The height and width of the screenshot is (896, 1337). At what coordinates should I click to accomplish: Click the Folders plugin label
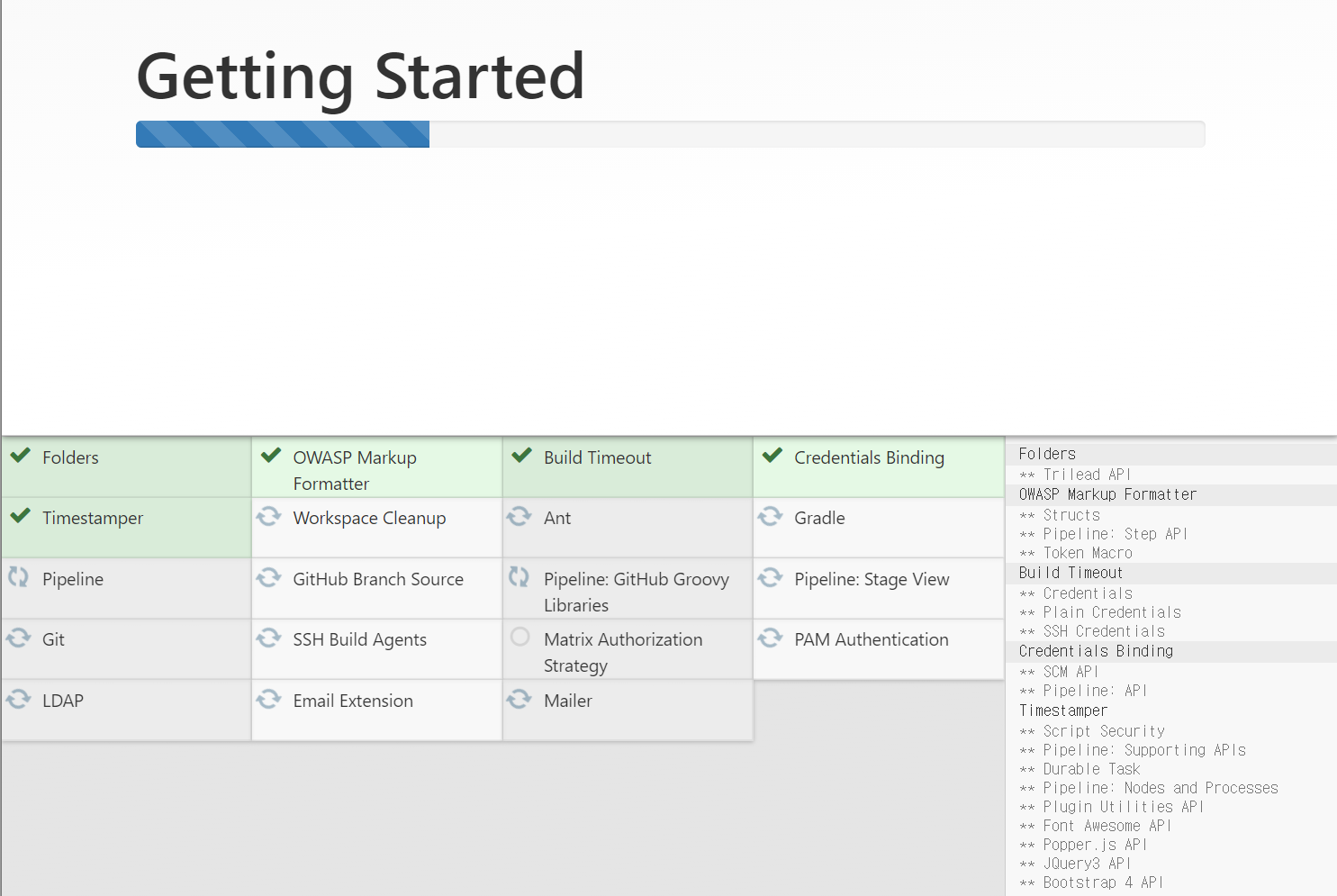coord(70,457)
